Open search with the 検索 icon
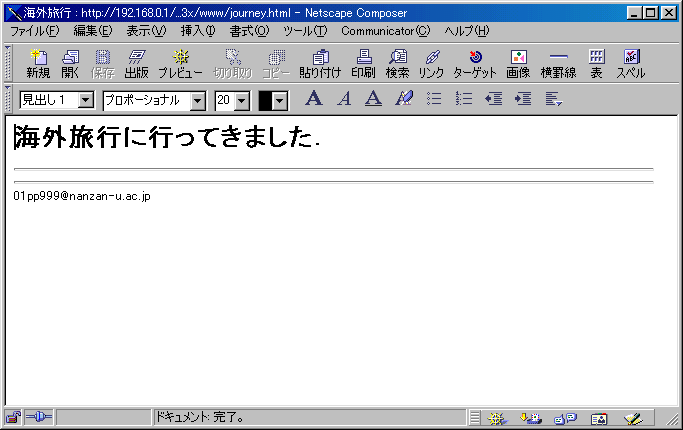Image resolution: width=683 pixels, height=430 pixels. click(x=397, y=64)
